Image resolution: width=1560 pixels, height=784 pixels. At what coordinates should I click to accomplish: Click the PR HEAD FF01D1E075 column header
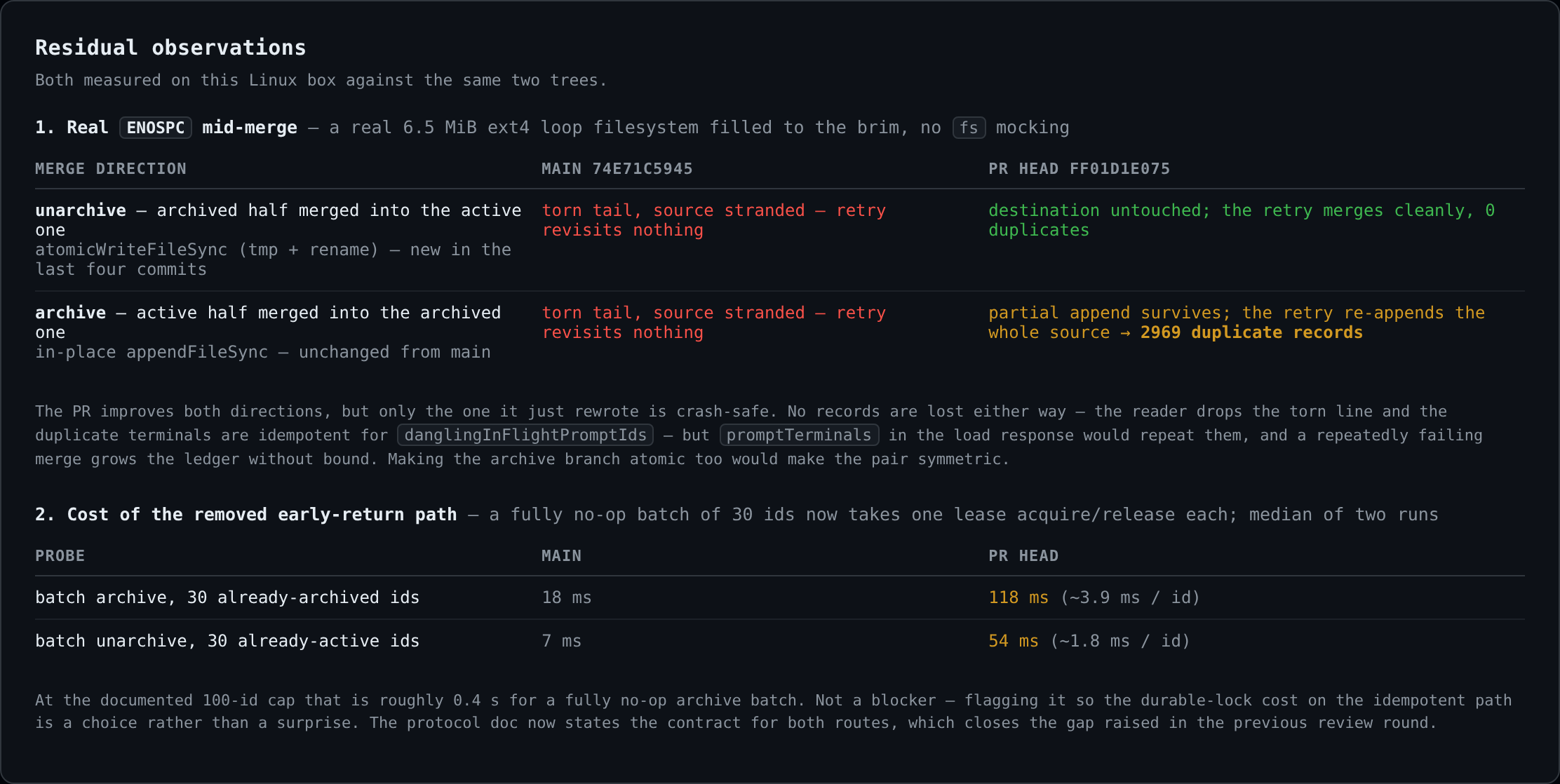[x=1080, y=169]
